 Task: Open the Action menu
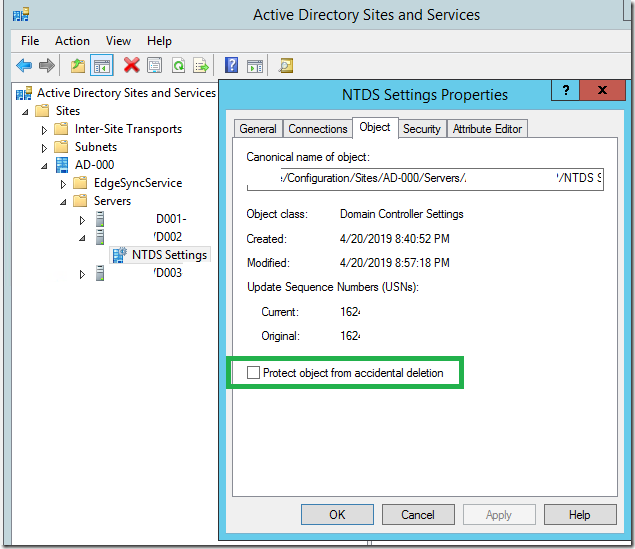tap(72, 41)
